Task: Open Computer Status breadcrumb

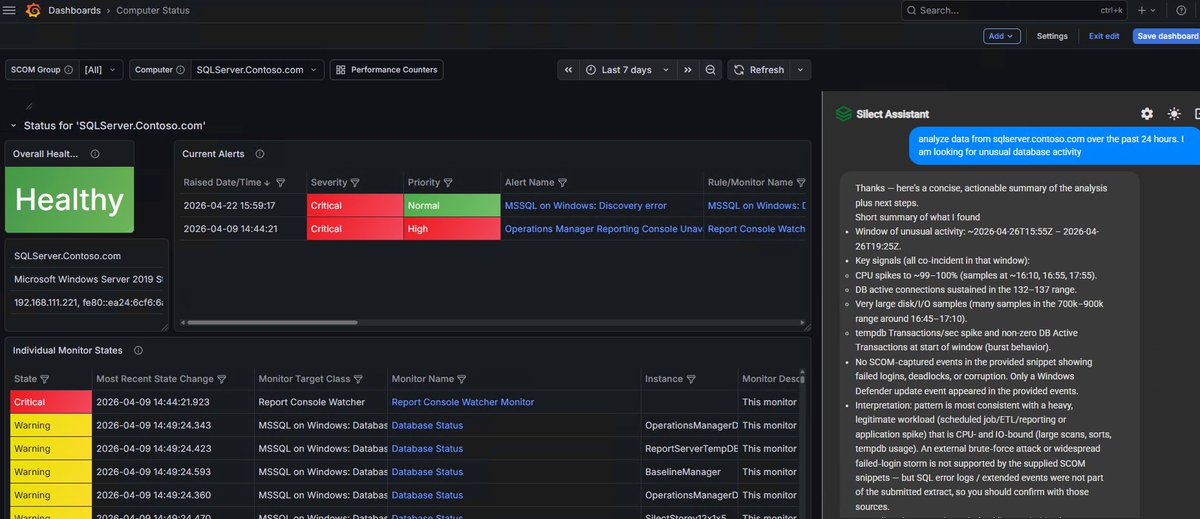Action: coord(153,10)
